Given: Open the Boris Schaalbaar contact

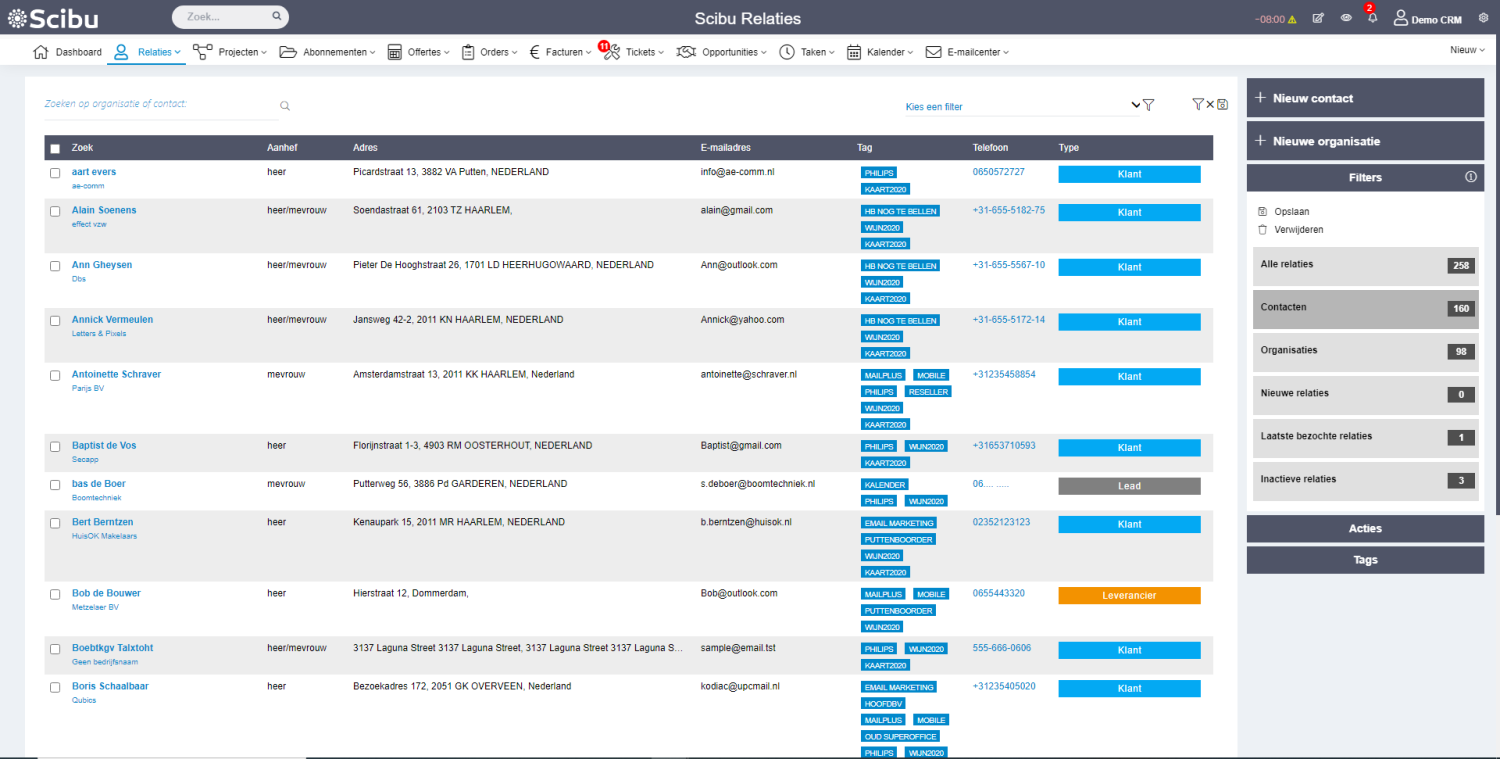Looking at the screenshot, I should tap(110, 686).
